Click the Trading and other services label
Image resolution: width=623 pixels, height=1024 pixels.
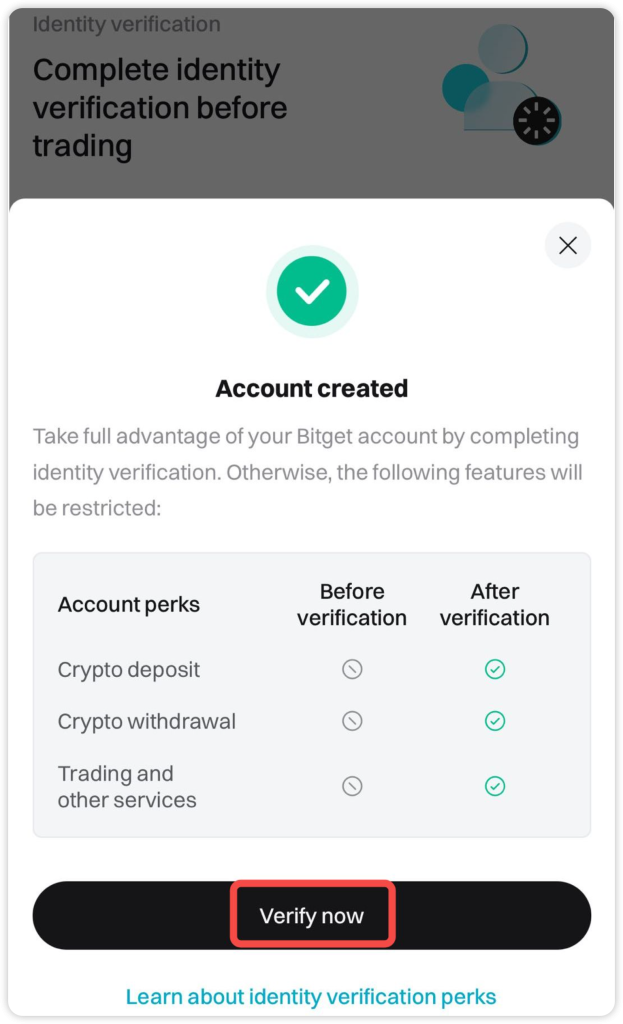tap(127, 786)
